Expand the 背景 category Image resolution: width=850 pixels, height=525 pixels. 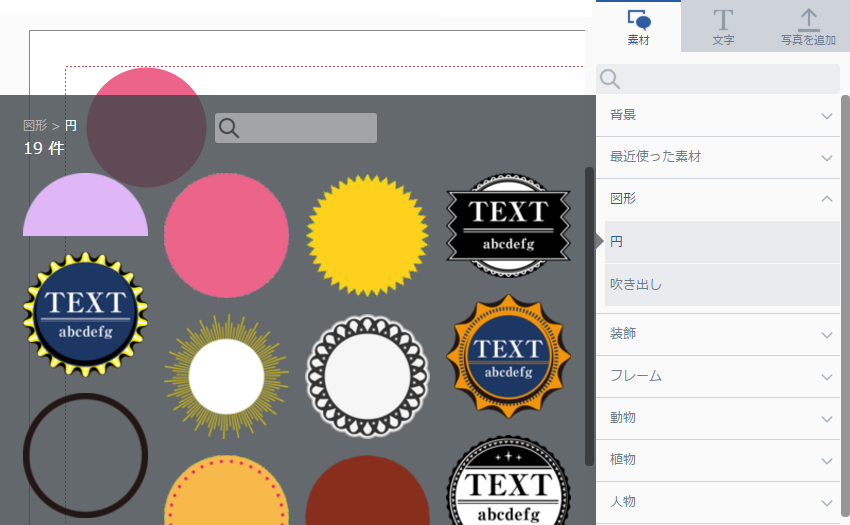720,115
